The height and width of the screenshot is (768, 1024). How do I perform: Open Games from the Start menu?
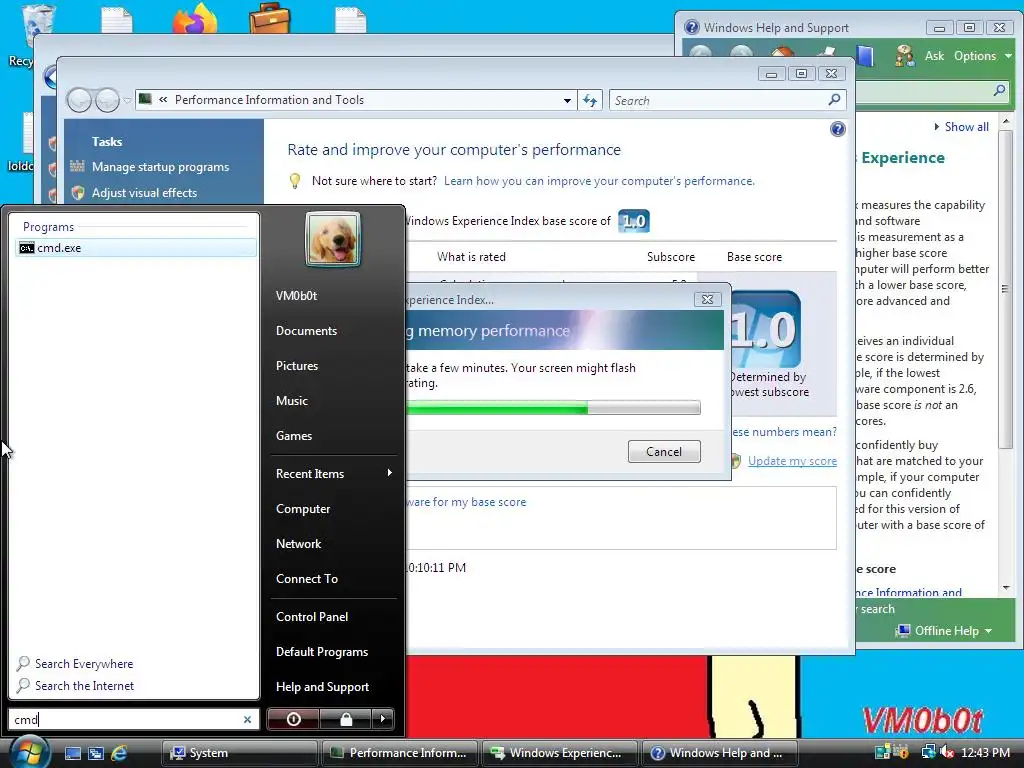294,436
